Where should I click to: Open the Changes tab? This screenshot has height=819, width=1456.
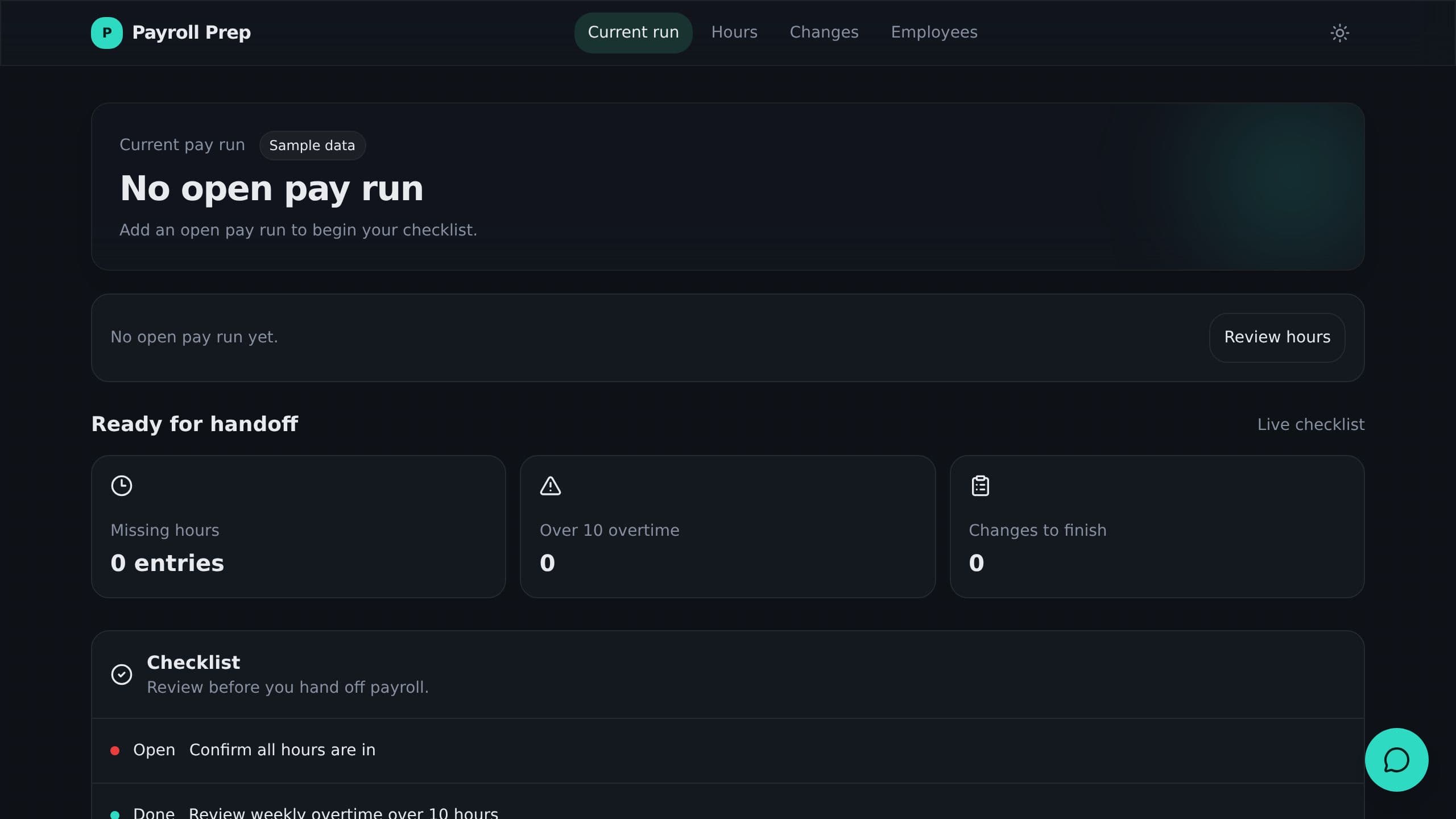824,32
